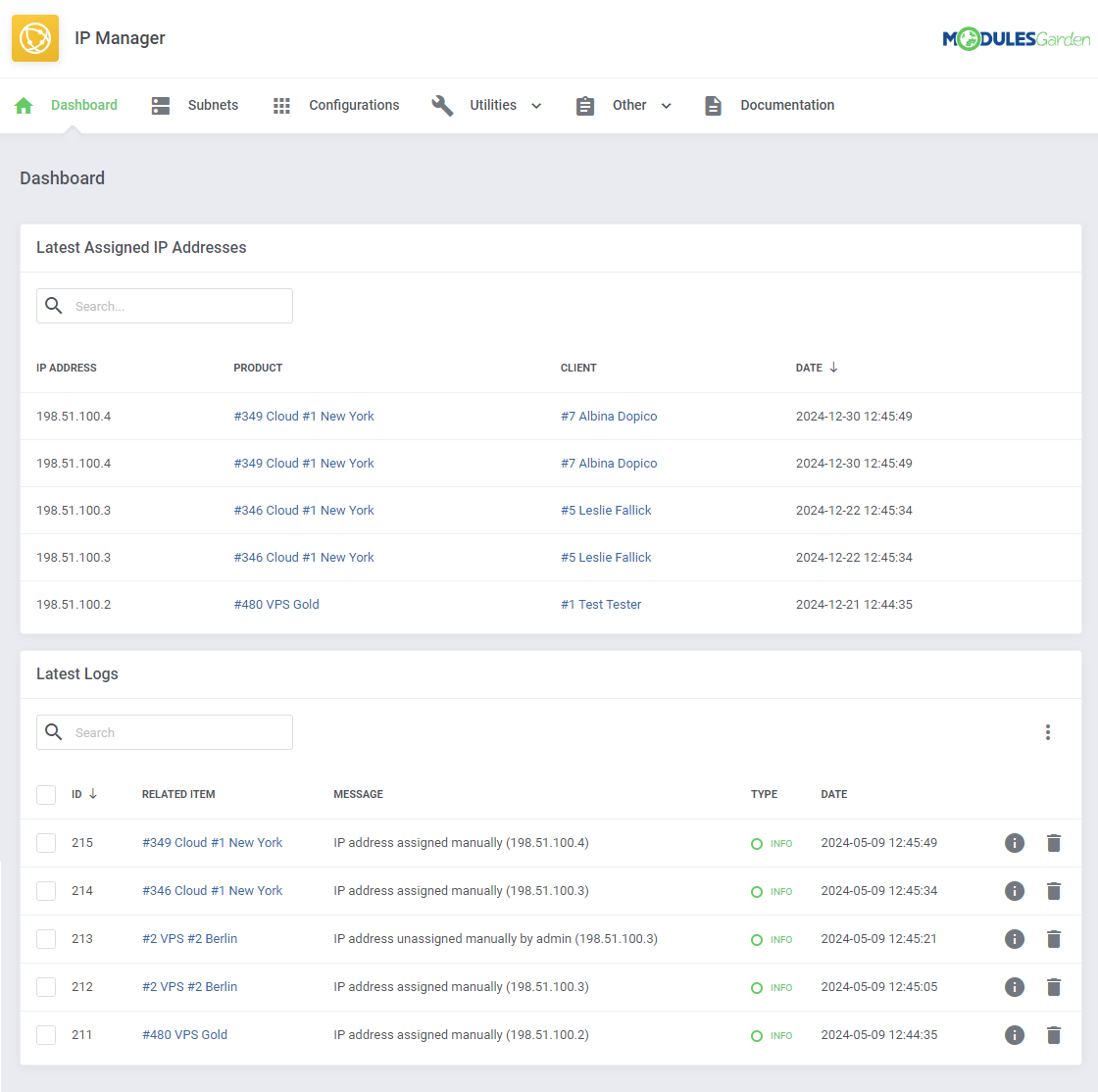
Task: Open #480 VPS Gold product link in IP table
Action: coord(276,604)
